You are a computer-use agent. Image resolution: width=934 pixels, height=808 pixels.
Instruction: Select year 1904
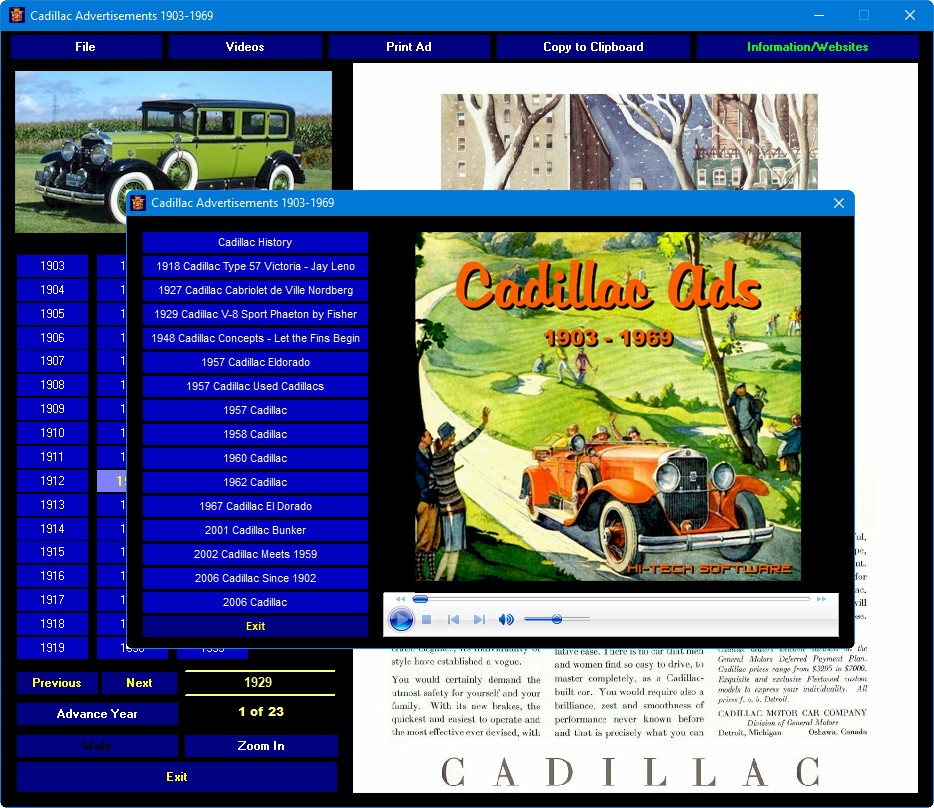[x=52, y=290]
